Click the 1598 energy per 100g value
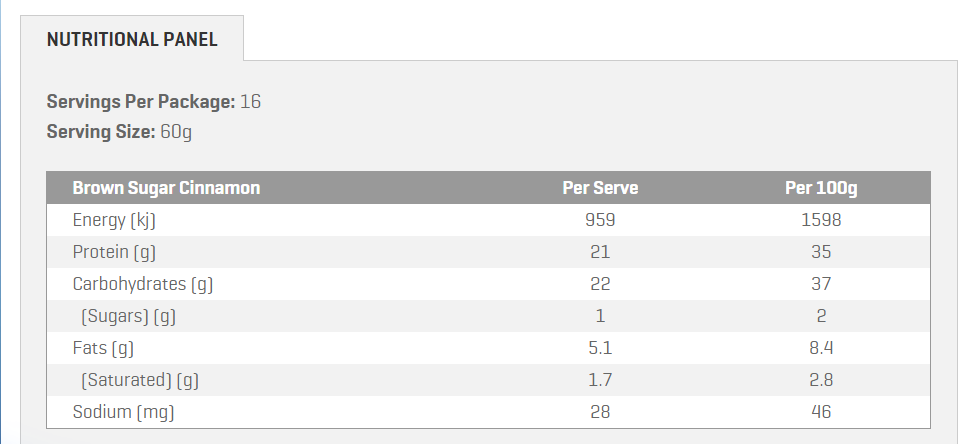 pos(821,220)
